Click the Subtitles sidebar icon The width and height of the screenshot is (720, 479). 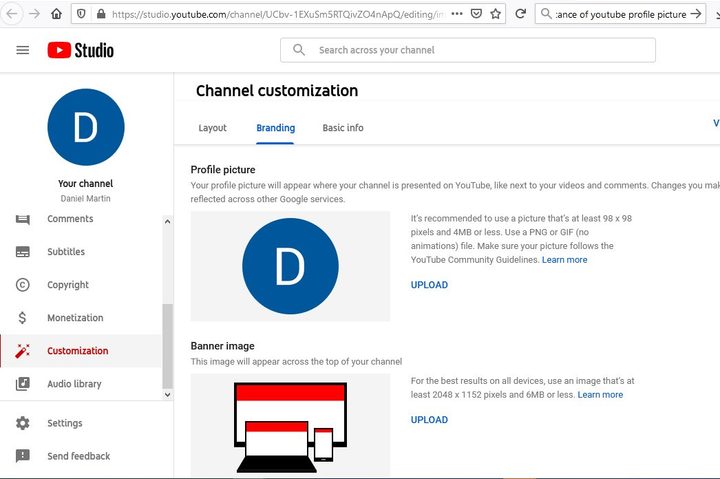click(22, 252)
